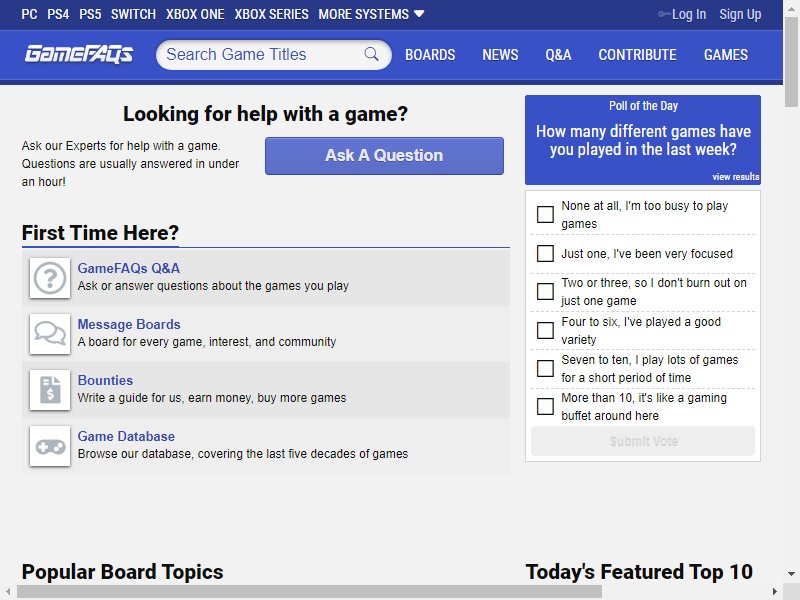
Task: Check 'Just one, I've been very focused'
Action: click(545, 253)
